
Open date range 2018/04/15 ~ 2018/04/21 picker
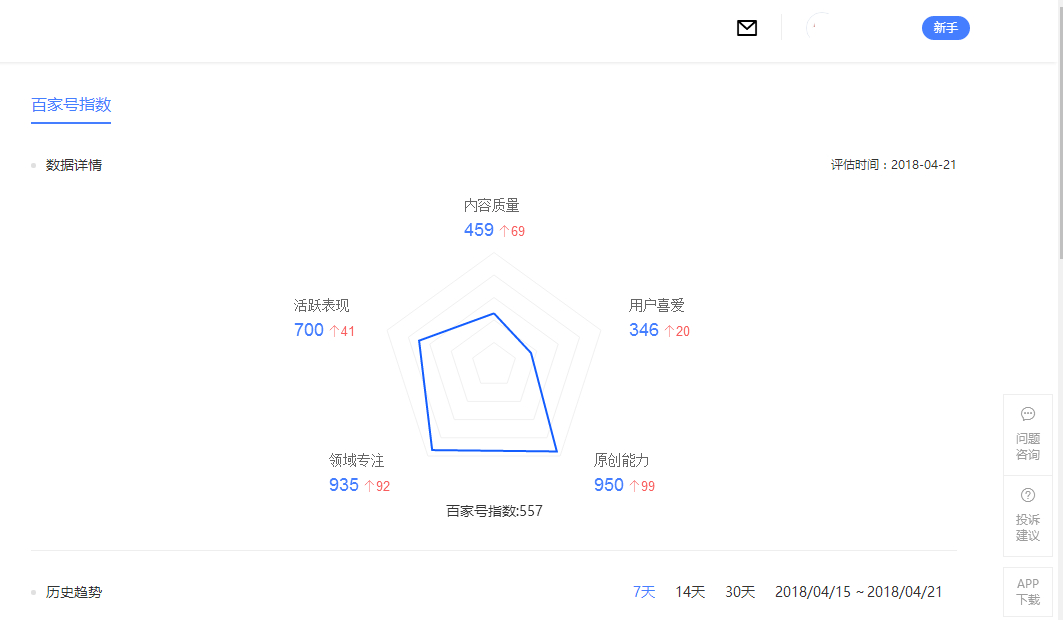858,592
